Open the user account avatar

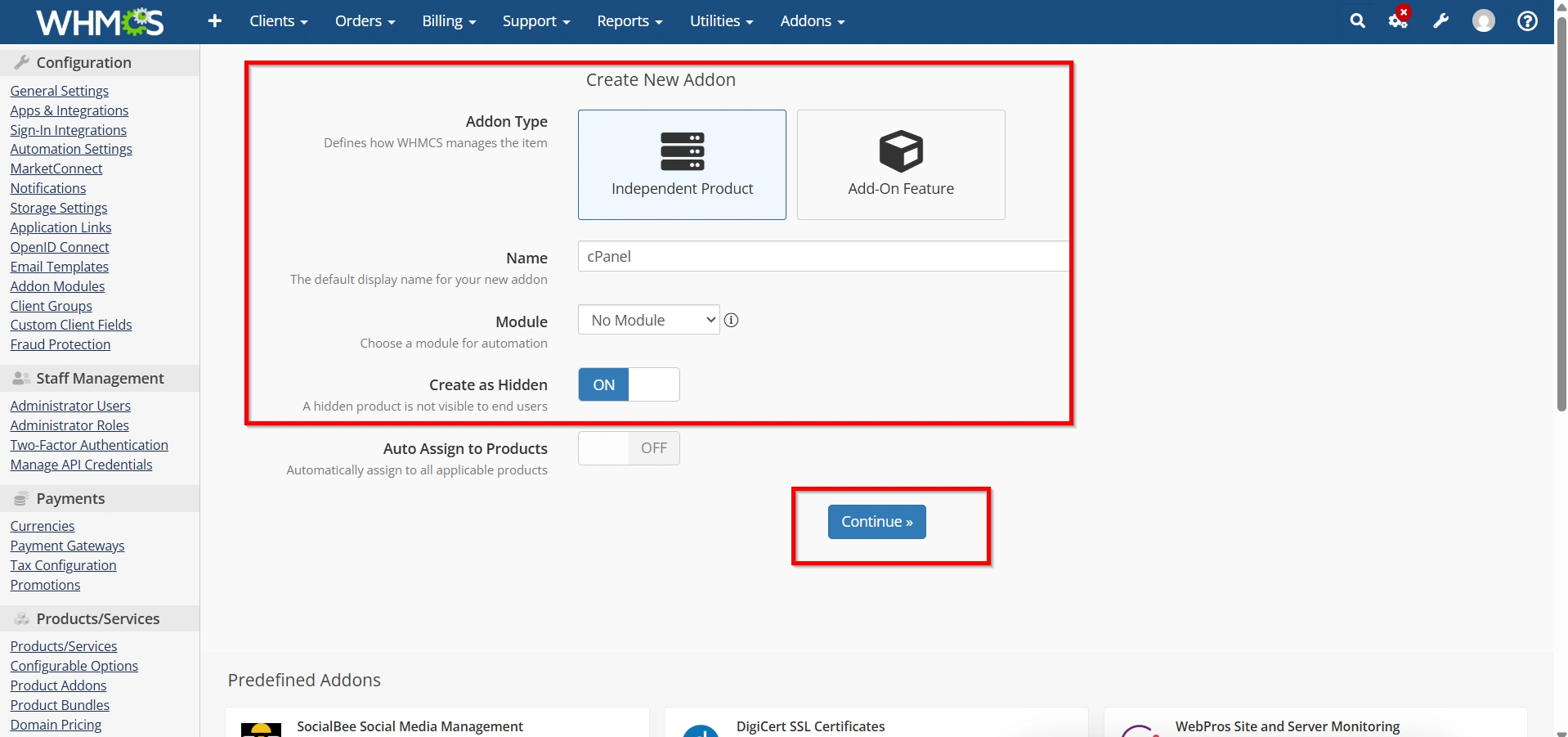[1484, 21]
